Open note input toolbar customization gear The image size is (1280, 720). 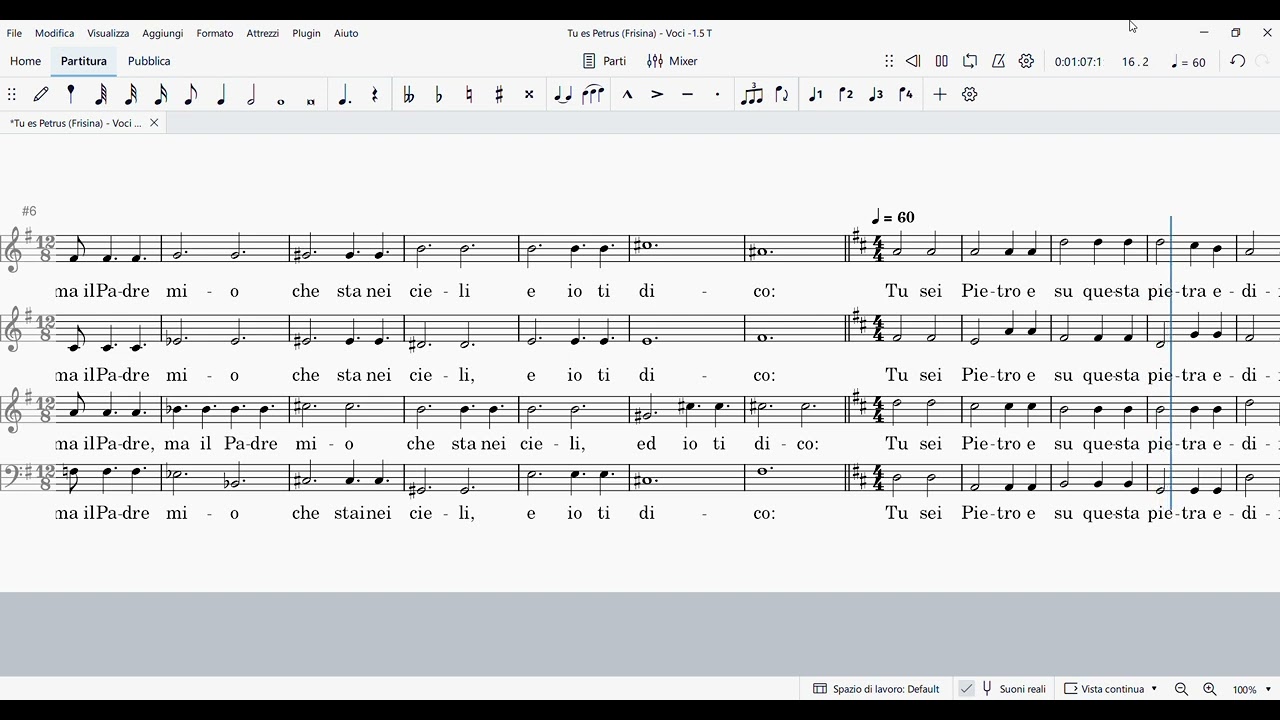pyautogui.click(x=970, y=94)
